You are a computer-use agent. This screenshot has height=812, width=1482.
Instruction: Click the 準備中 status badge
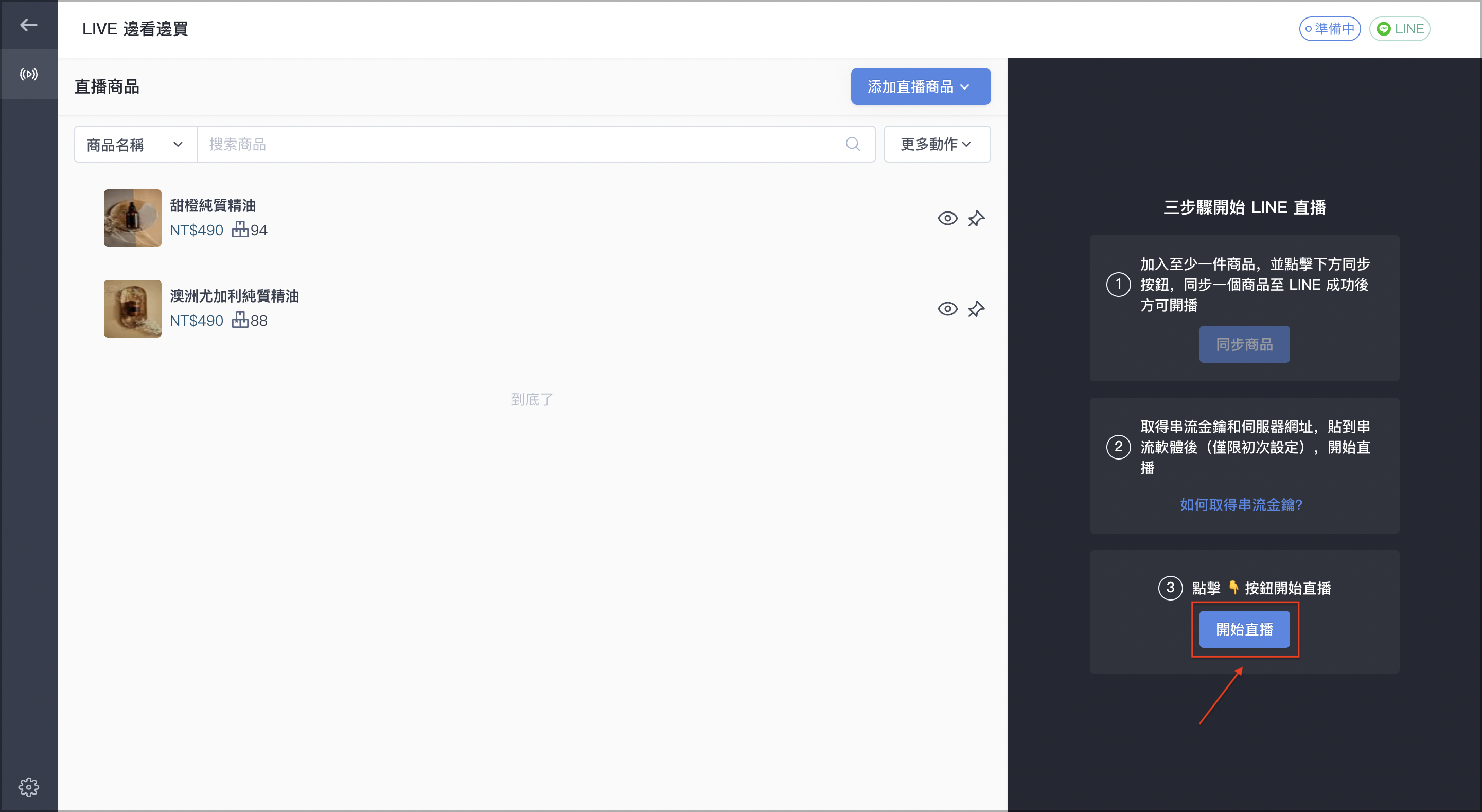tap(1330, 29)
